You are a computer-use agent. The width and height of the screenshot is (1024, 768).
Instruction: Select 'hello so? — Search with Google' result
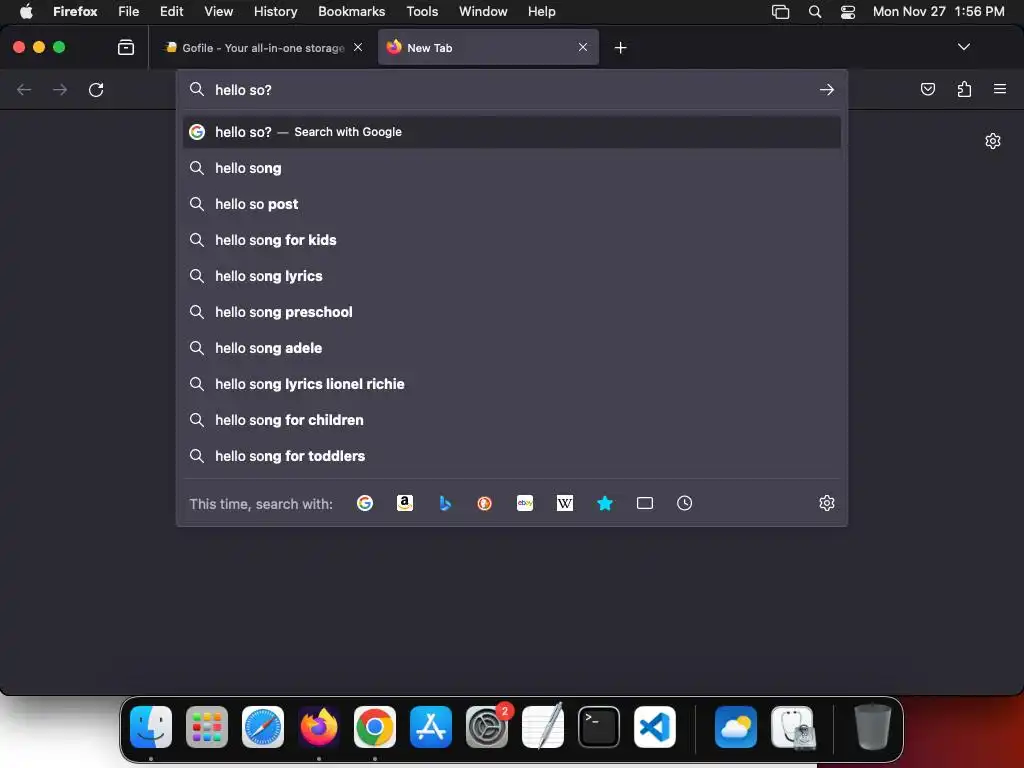[512, 132]
